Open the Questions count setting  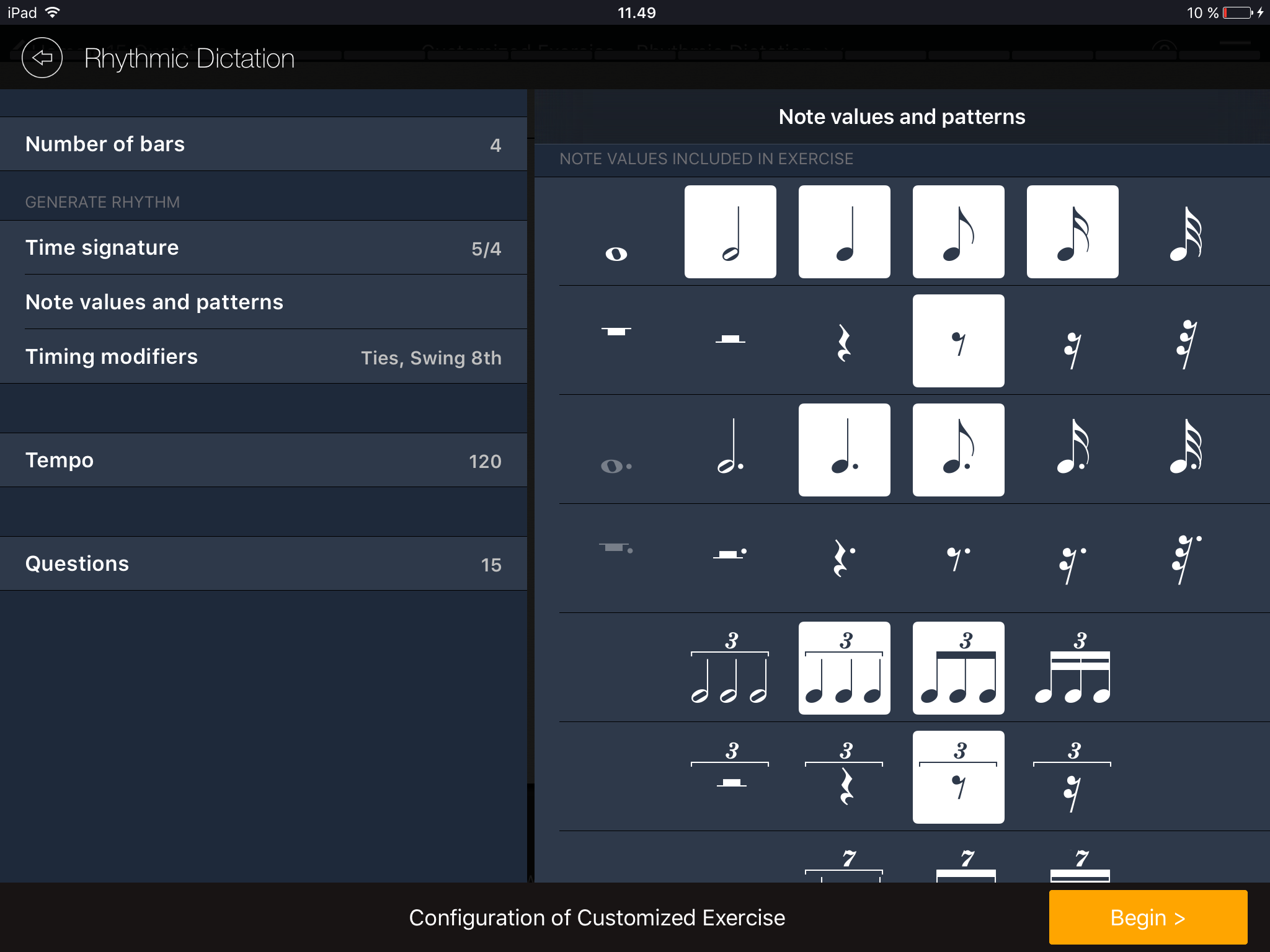click(x=264, y=564)
